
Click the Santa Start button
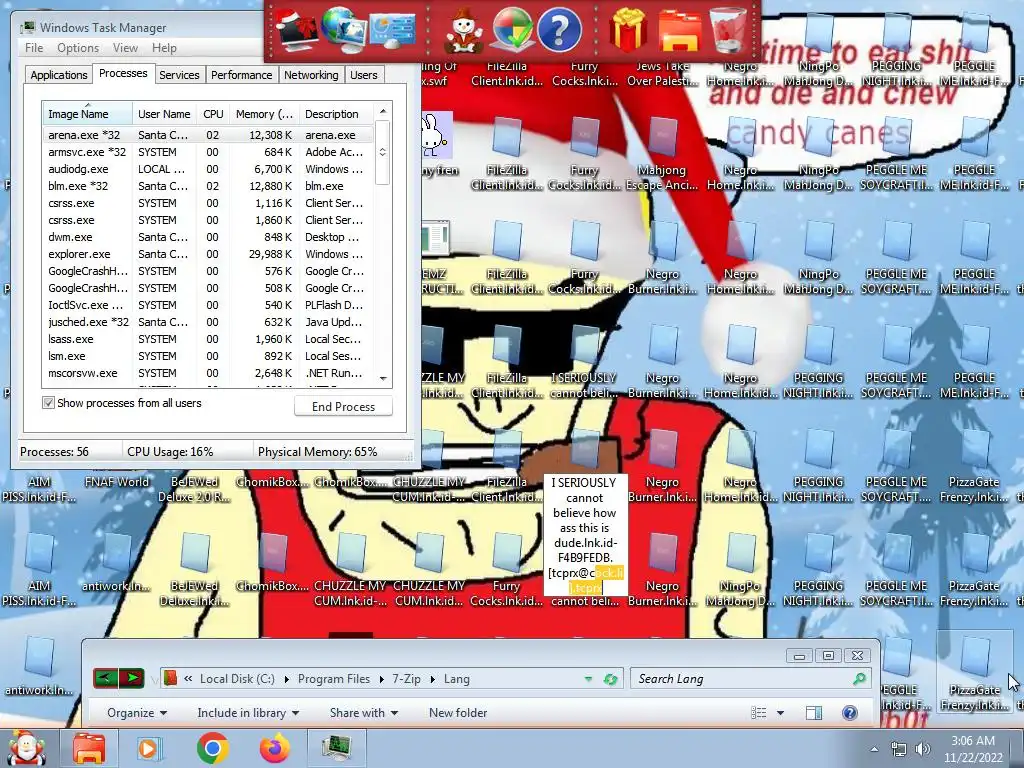click(26, 748)
